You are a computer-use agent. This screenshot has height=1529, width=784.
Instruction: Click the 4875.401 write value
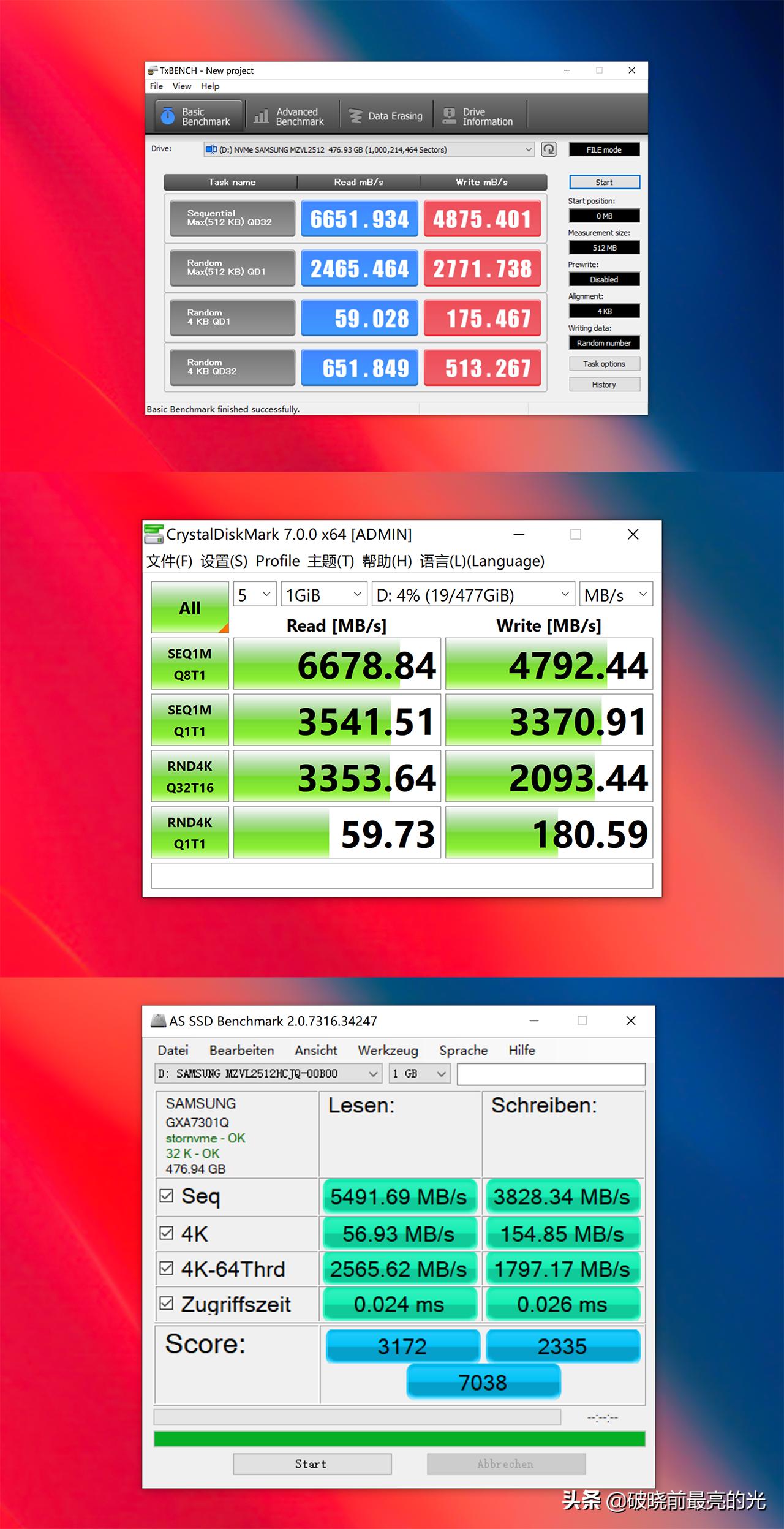coord(483,218)
